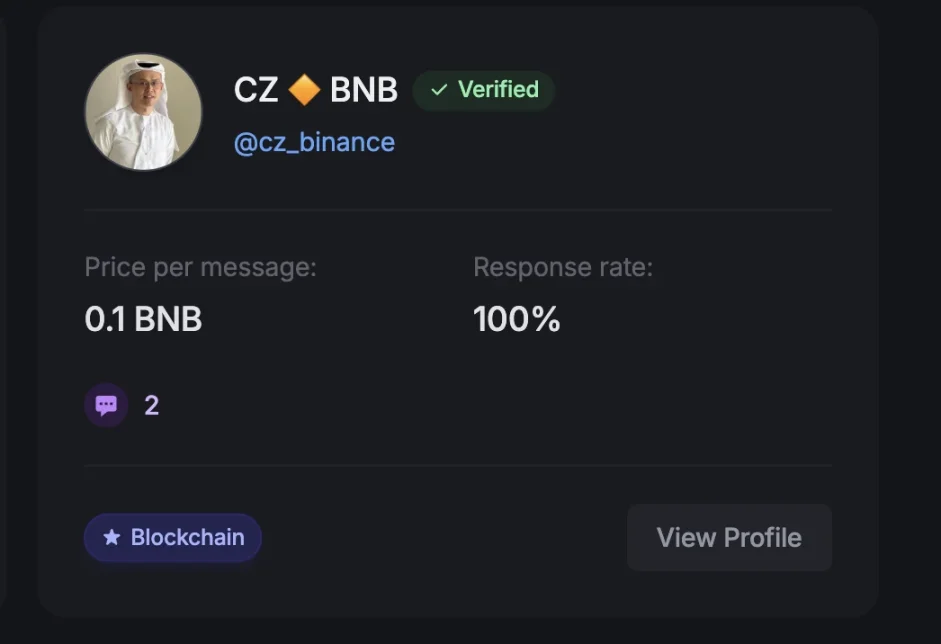Click the Price per message label
941x644 pixels.
(x=200, y=267)
